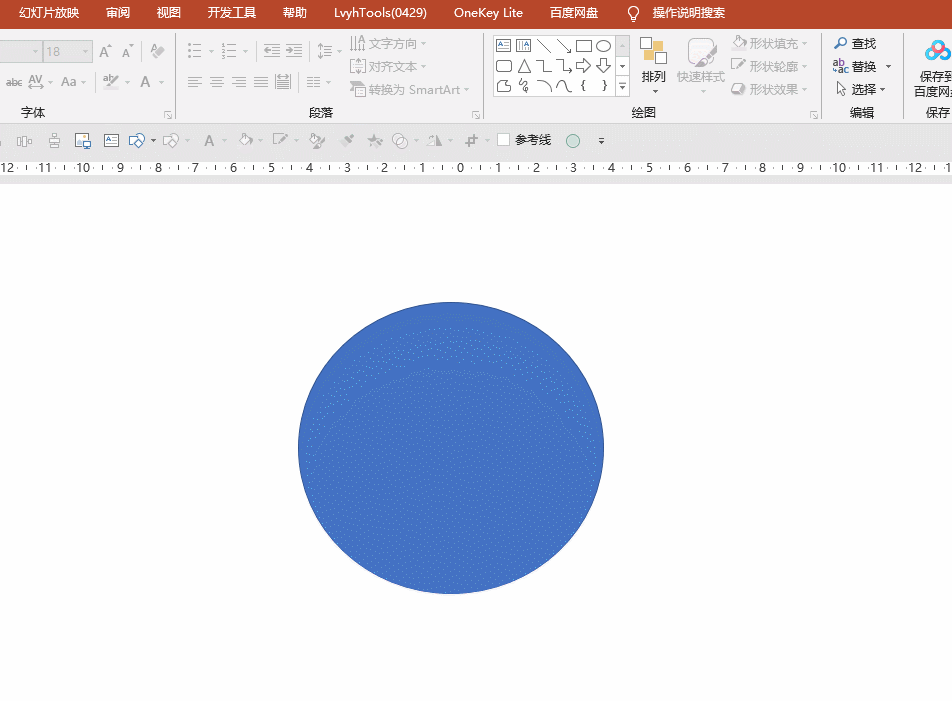Viewport: 952px width, 701px height.
Task: Click the green circle toolbar icon
Action: click(573, 141)
